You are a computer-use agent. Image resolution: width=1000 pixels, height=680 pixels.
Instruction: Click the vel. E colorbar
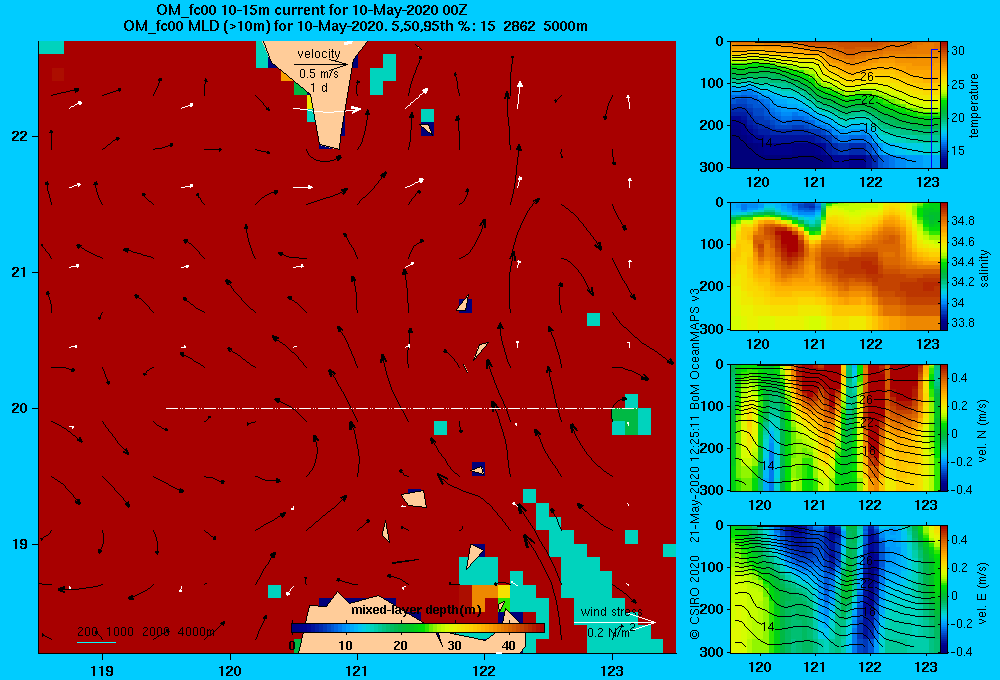click(x=945, y=589)
